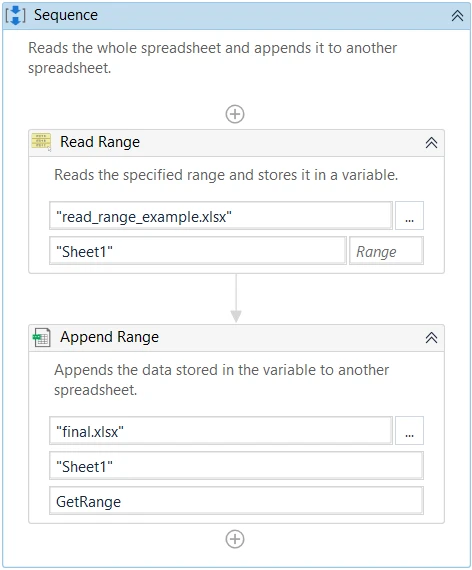Edit the "read_range_example.xlsx" path field

pos(221,216)
